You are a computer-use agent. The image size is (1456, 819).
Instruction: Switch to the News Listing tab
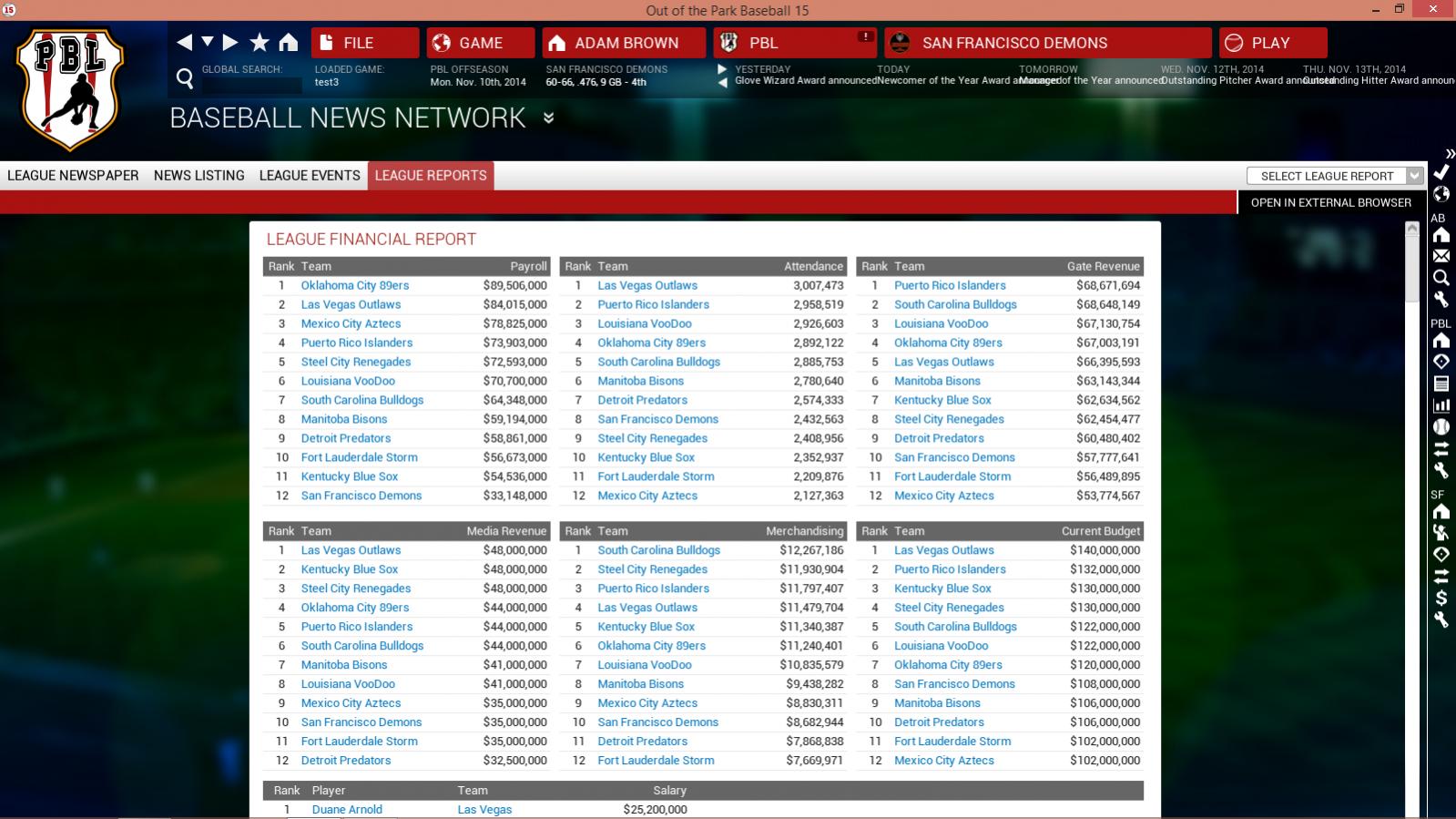(x=199, y=176)
